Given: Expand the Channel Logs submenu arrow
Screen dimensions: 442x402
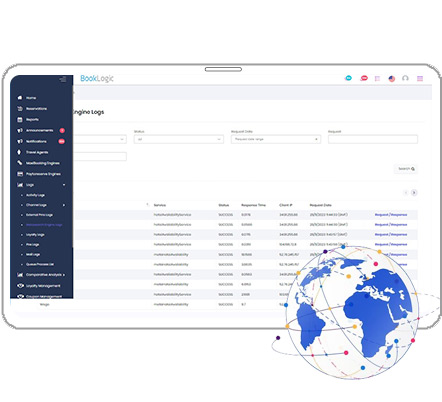Looking at the screenshot, I should pyautogui.click(x=64, y=205).
